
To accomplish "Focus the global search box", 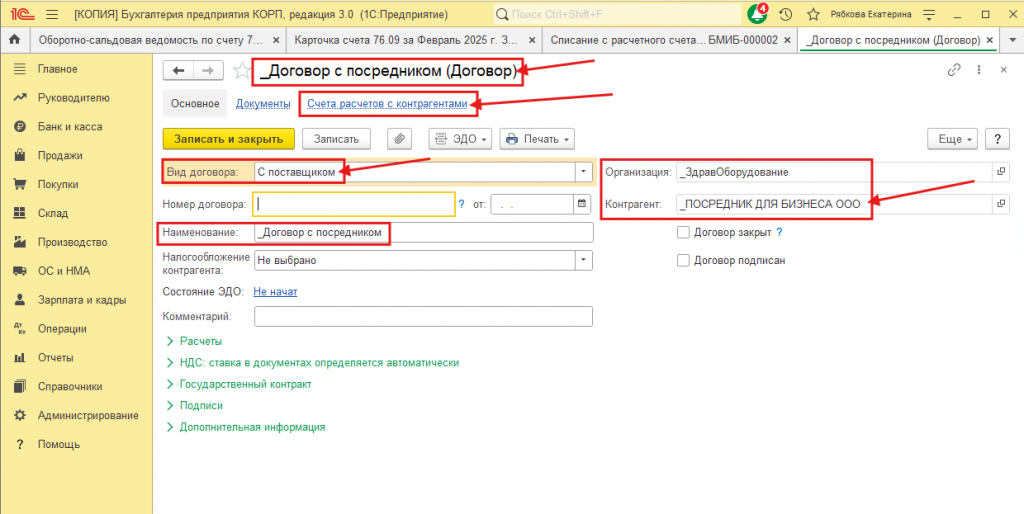I will coord(618,14).
